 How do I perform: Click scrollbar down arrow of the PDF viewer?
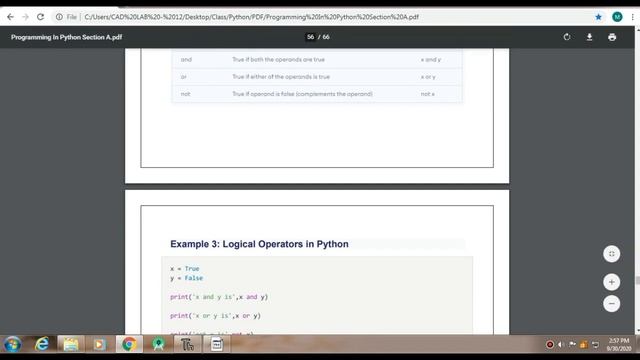coord(637,331)
